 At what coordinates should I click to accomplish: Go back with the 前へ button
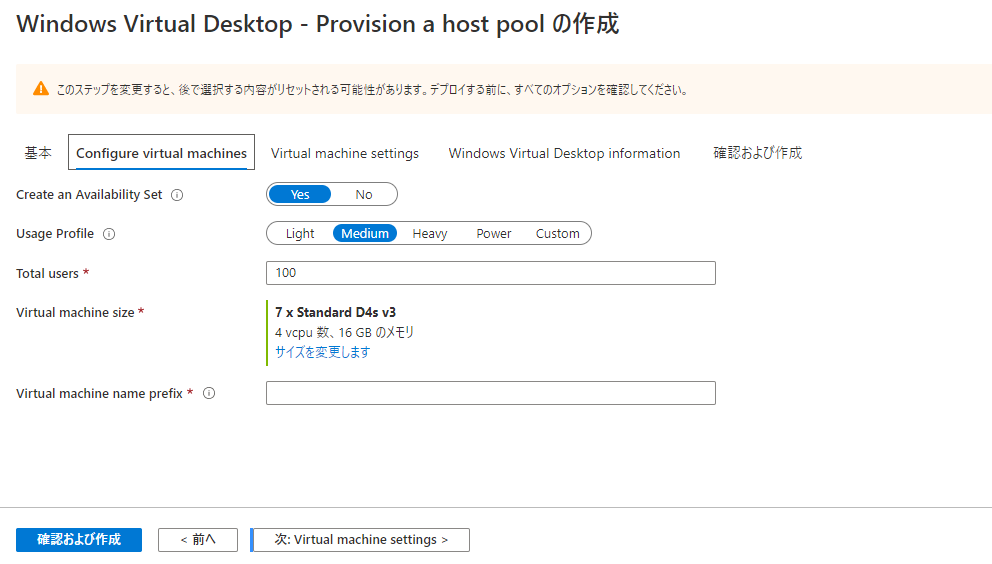click(198, 539)
